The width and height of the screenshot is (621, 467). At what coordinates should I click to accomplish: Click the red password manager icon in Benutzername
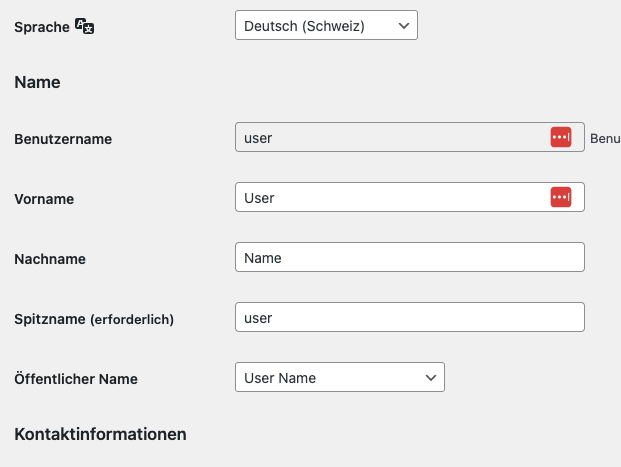[x=561, y=138]
